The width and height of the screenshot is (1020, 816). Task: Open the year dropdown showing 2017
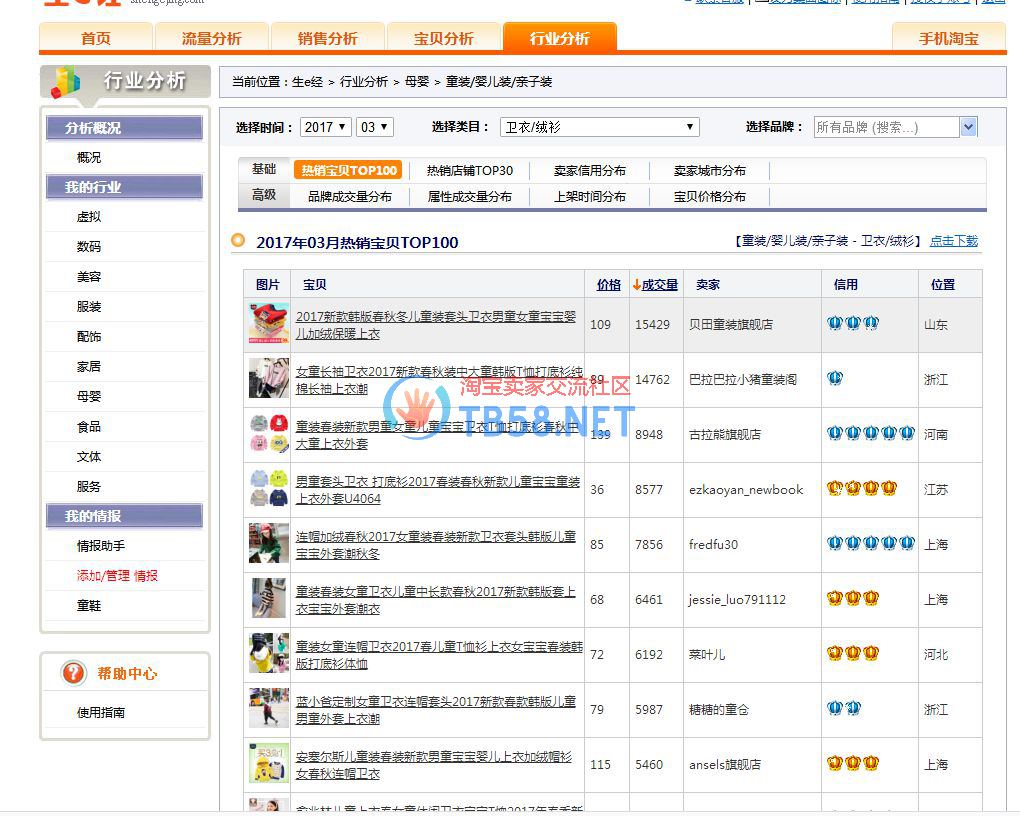click(x=326, y=127)
